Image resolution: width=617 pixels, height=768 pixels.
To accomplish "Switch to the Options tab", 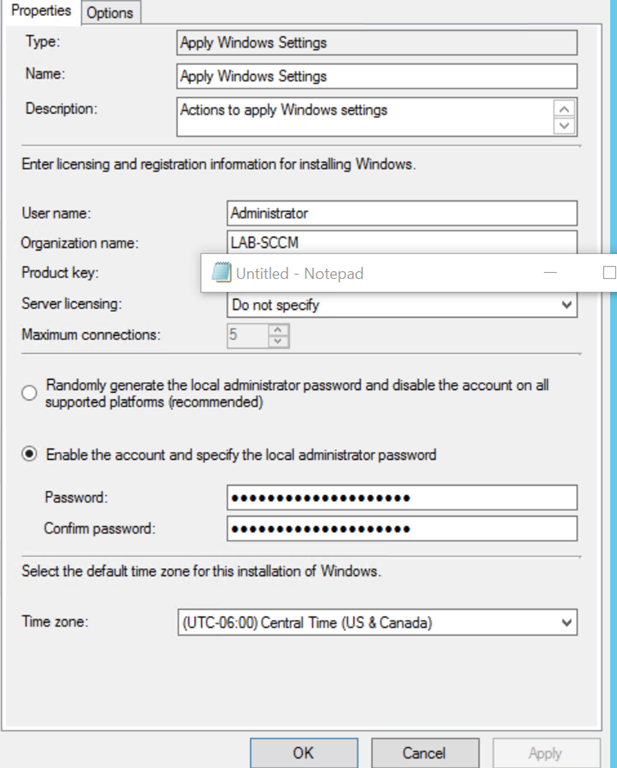I will (110, 12).
